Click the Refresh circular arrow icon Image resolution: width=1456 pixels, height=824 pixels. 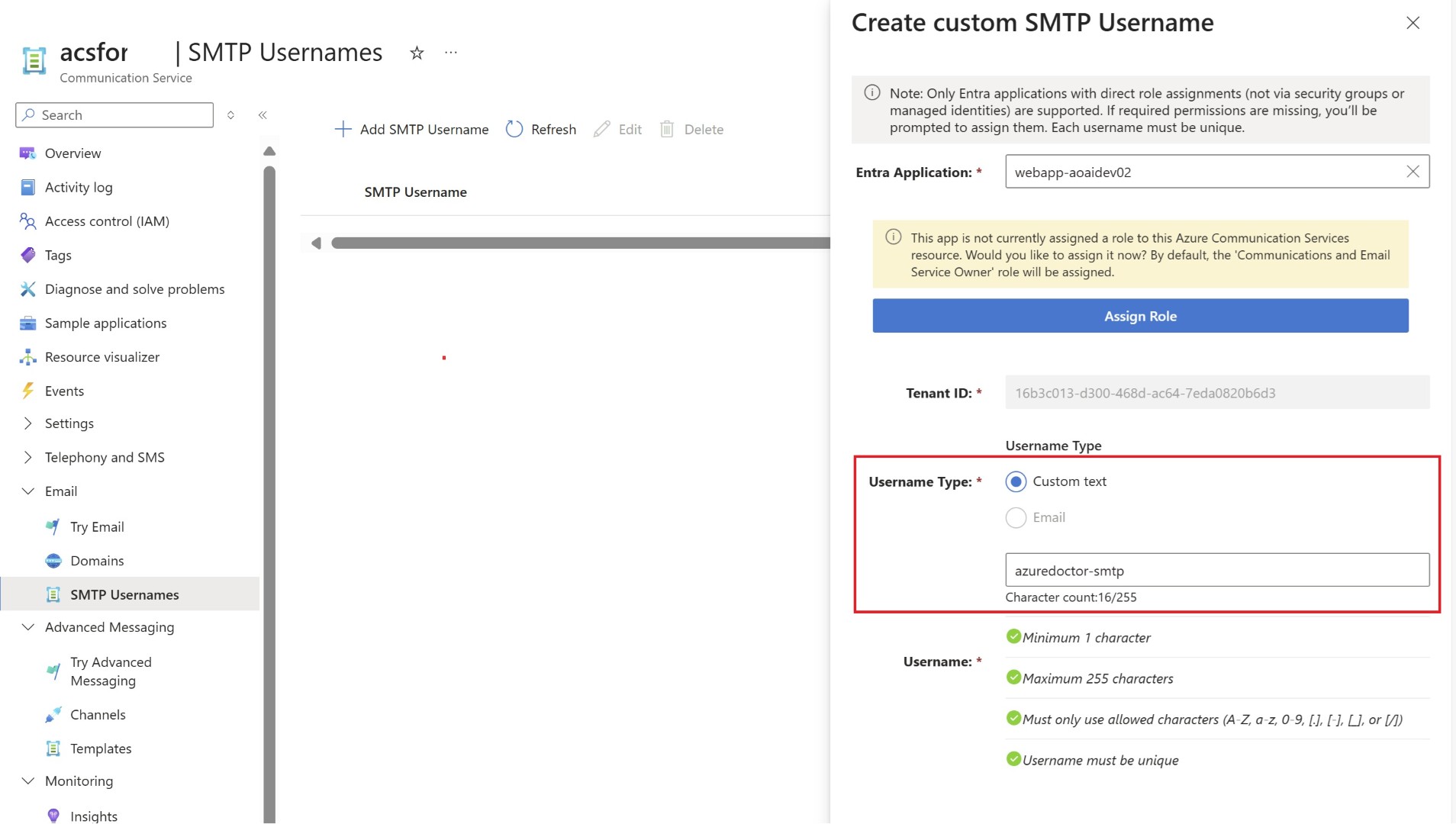514,129
